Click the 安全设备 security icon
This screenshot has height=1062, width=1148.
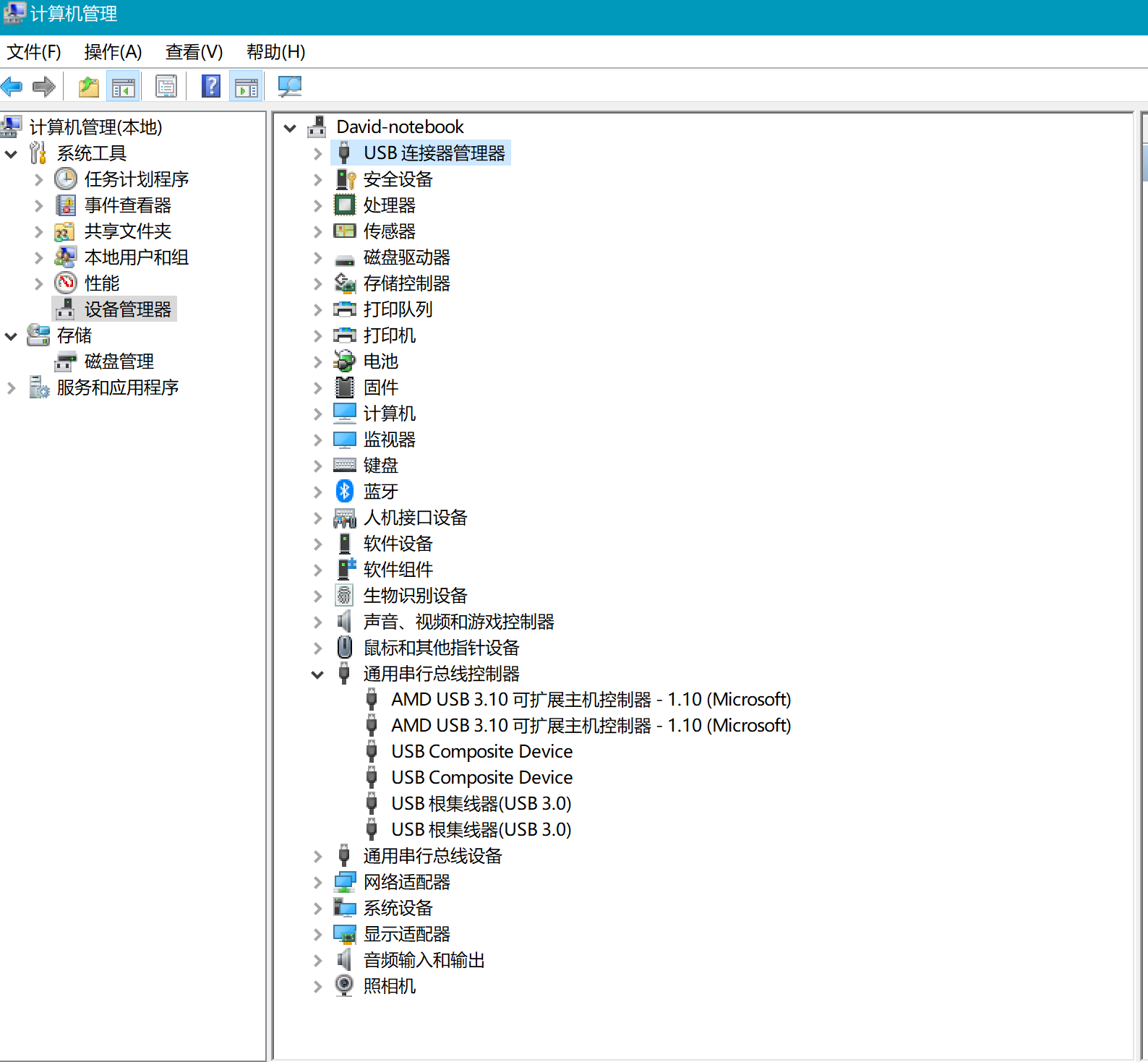(346, 179)
